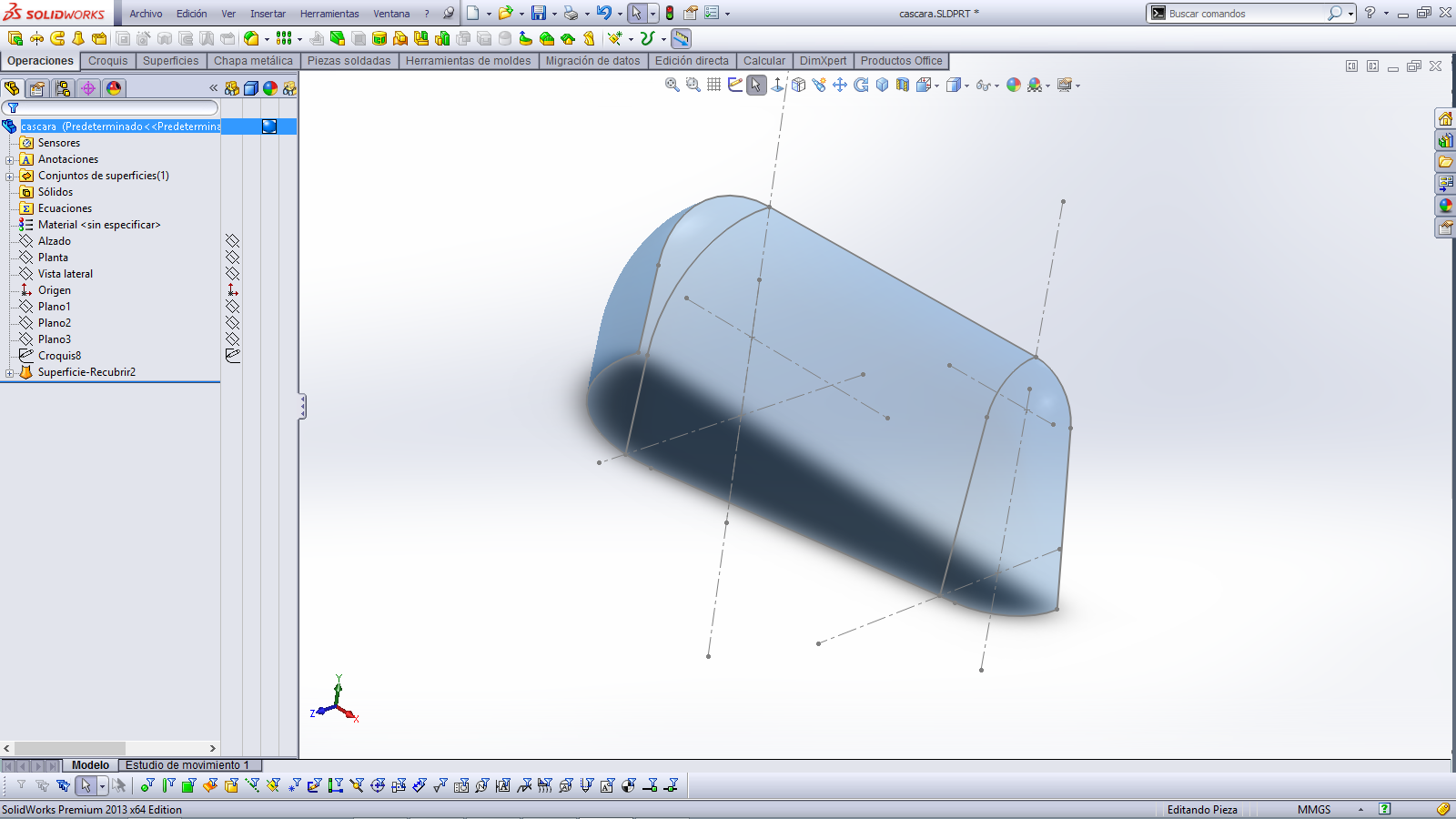Select the Revolve Boss/Base tool
This screenshot has width=1456, height=819.
coord(36,38)
